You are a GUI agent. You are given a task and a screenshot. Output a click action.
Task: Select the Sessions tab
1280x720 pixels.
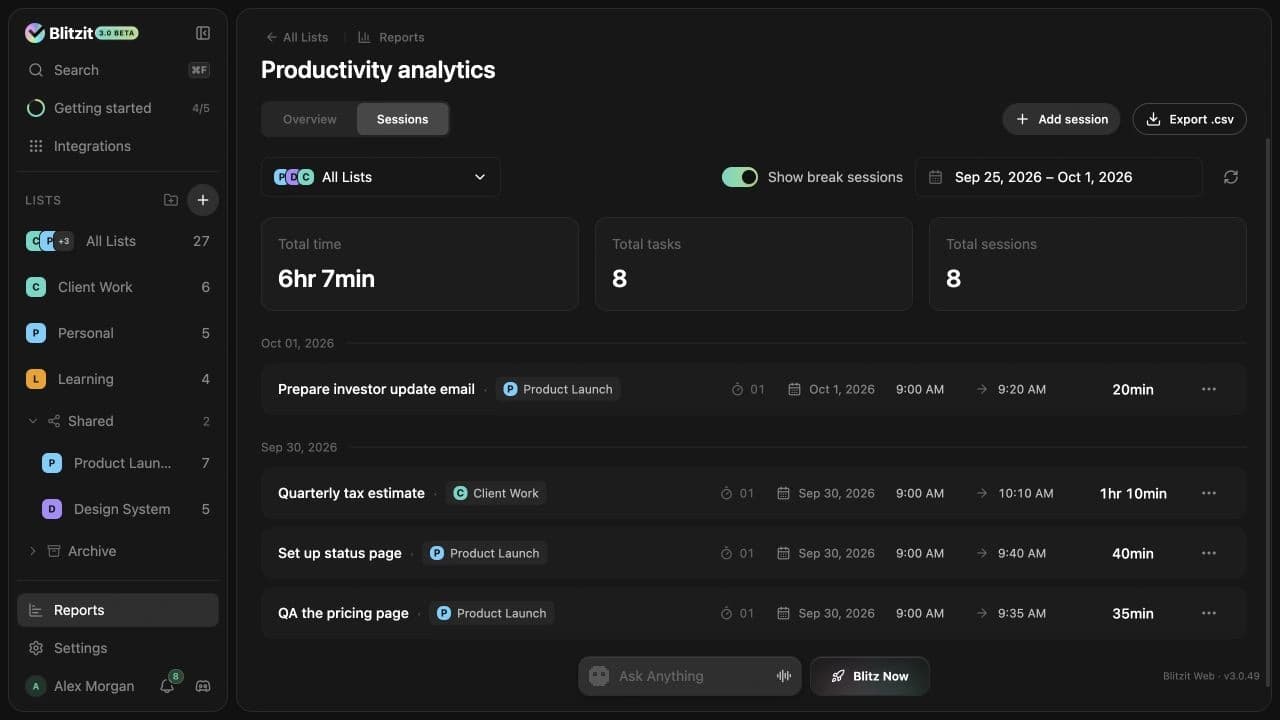[403, 119]
